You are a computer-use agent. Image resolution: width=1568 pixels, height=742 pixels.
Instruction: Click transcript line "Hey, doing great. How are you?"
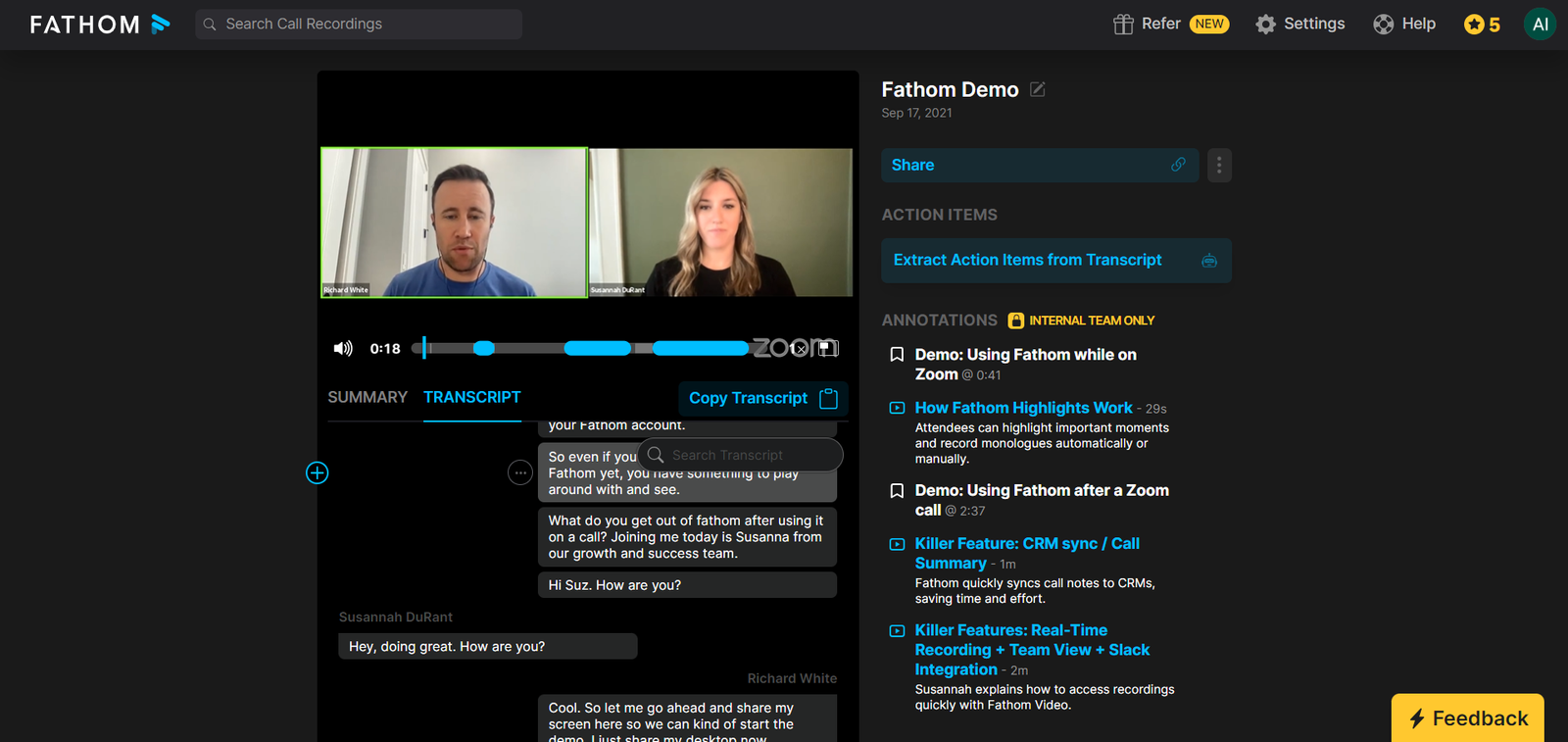click(x=488, y=646)
